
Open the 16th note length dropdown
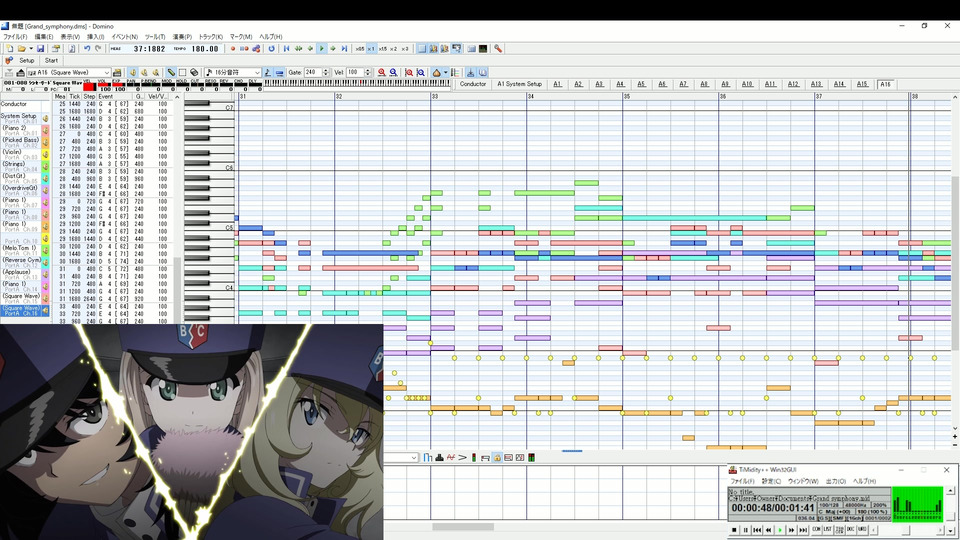[257, 72]
